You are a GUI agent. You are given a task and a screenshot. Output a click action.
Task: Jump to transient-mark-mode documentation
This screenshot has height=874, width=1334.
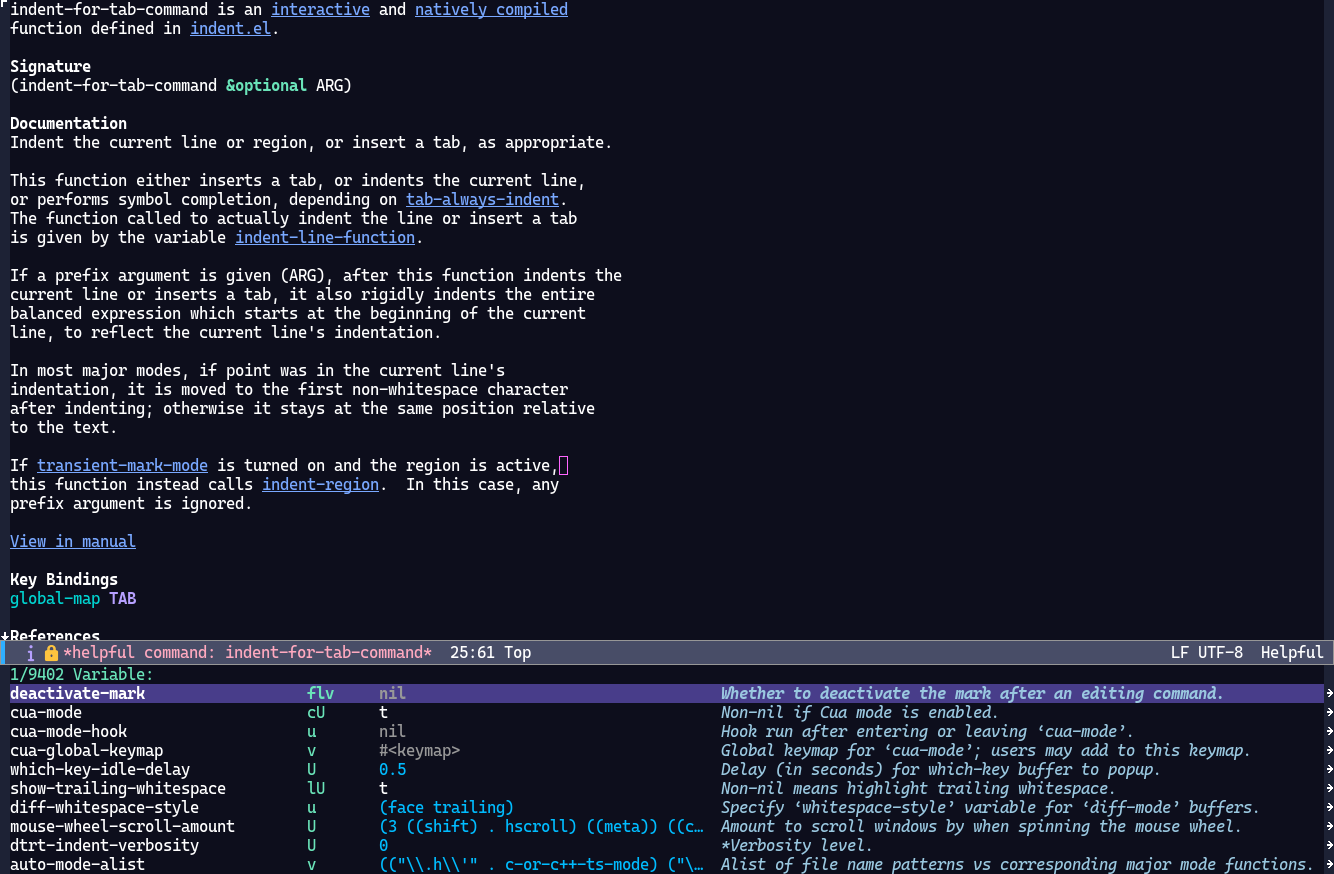[x=122, y=466]
